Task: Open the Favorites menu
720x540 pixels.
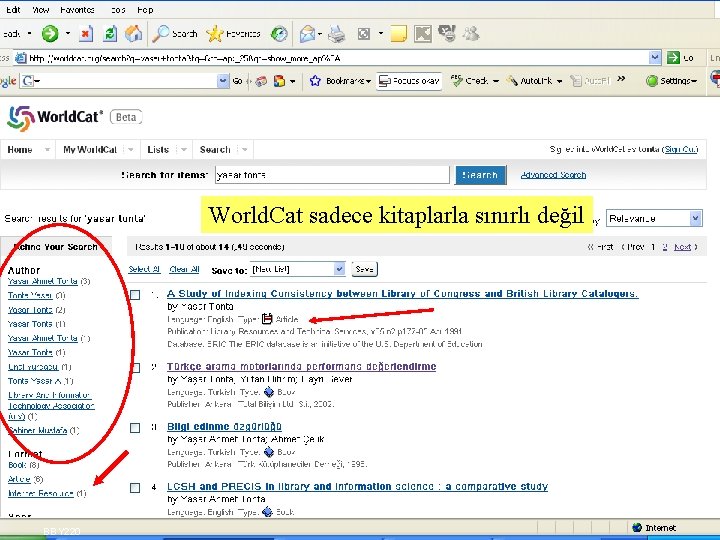Action: [x=77, y=10]
